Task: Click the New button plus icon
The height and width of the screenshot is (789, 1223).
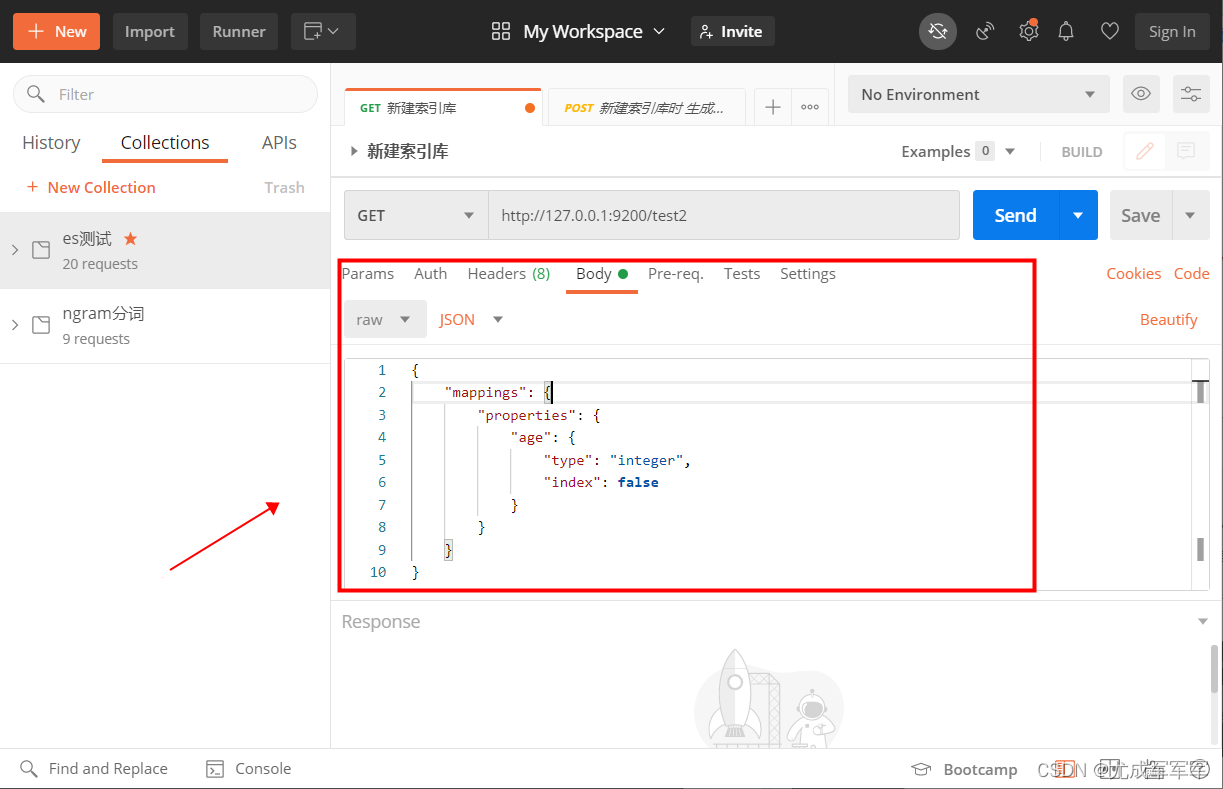Action: [36, 31]
